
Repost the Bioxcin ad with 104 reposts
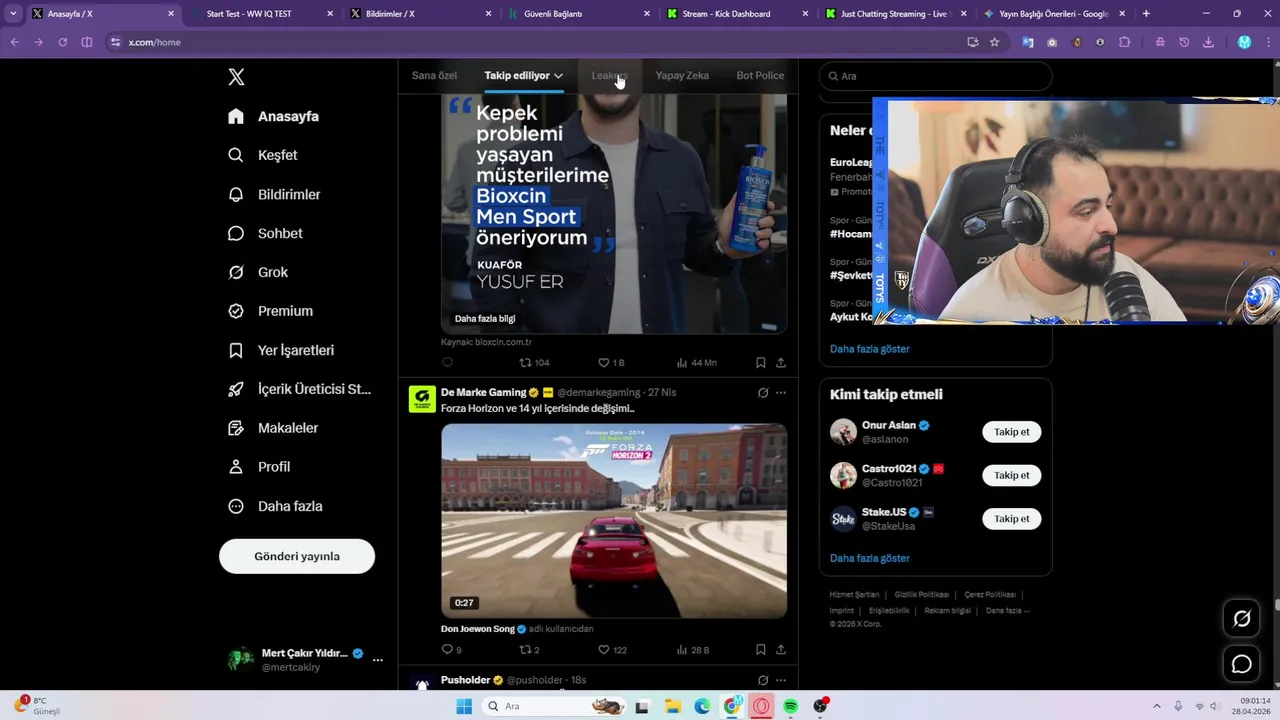pos(534,362)
